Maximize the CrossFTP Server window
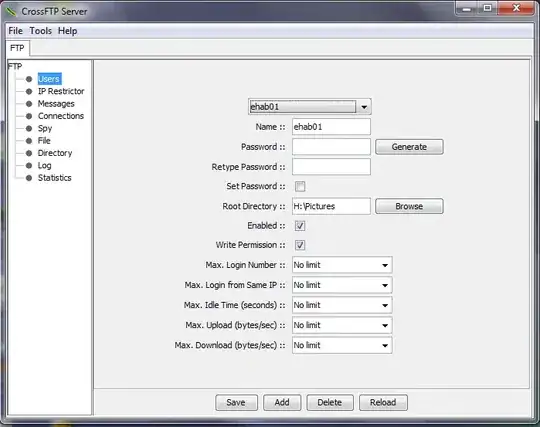Image resolution: width=540 pixels, height=427 pixels. coord(487,8)
